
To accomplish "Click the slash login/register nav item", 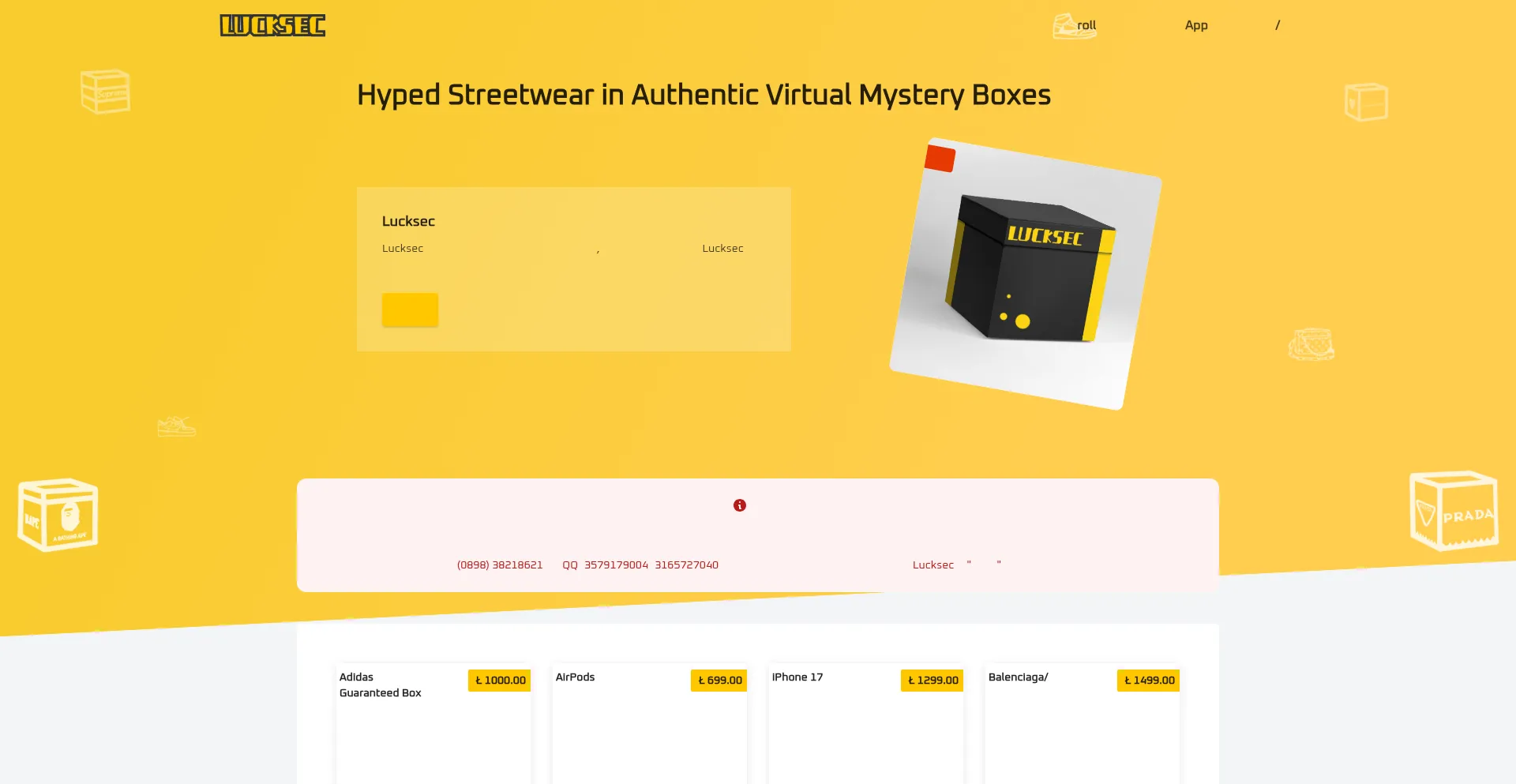I will tap(1277, 25).
